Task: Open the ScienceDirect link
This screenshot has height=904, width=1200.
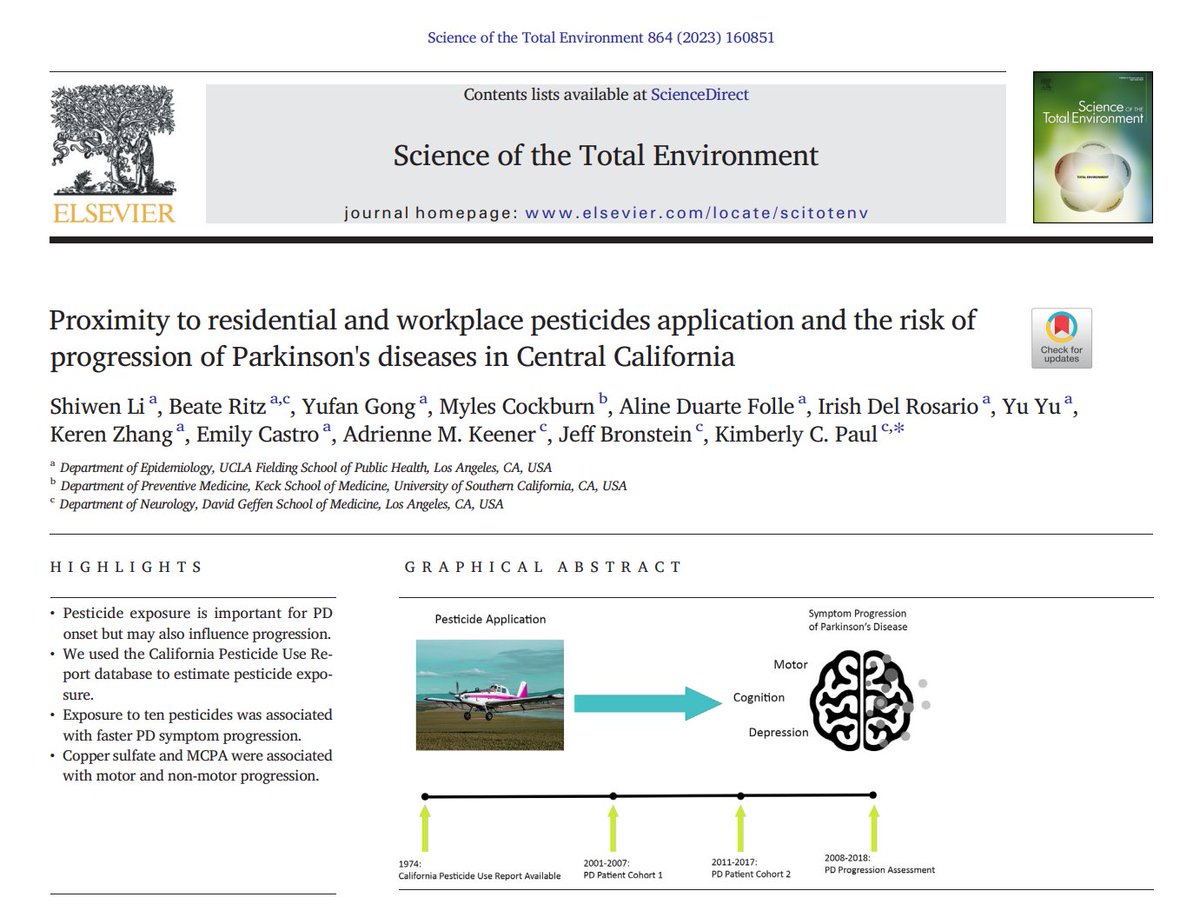Action: click(700, 94)
